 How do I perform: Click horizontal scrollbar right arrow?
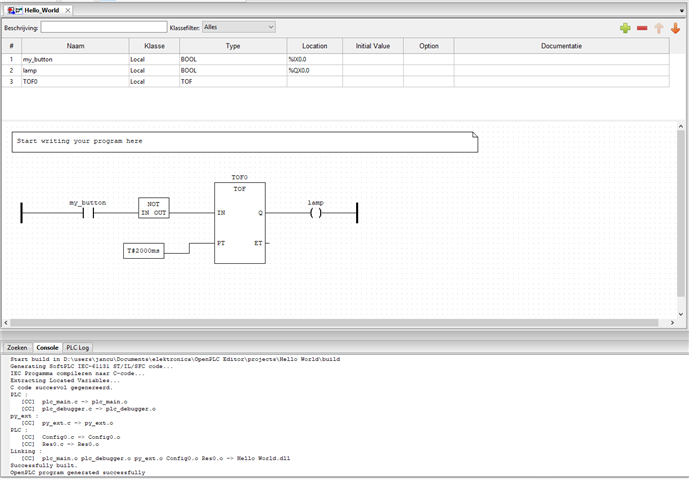672,323
